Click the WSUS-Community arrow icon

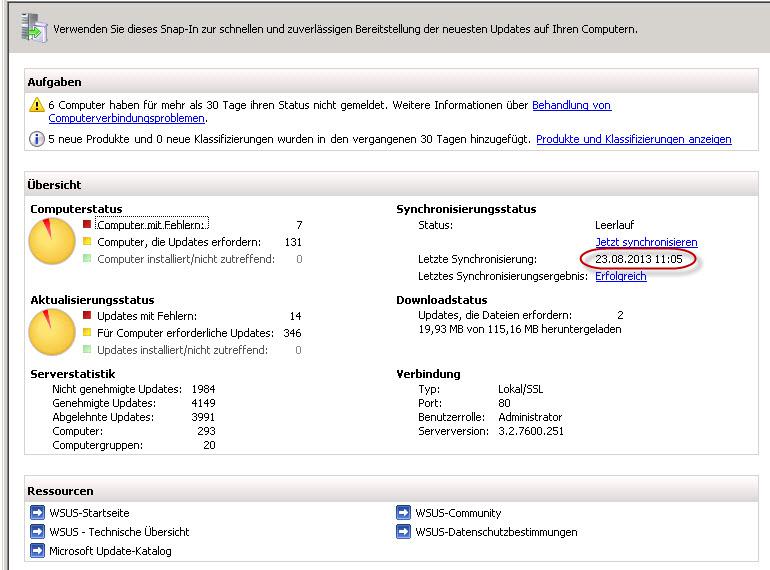pyautogui.click(x=403, y=513)
